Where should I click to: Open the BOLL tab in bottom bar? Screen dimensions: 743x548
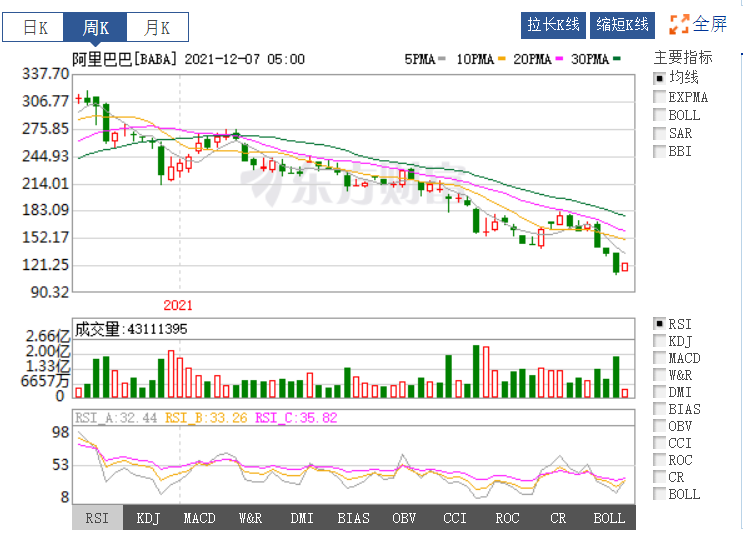tap(609, 518)
